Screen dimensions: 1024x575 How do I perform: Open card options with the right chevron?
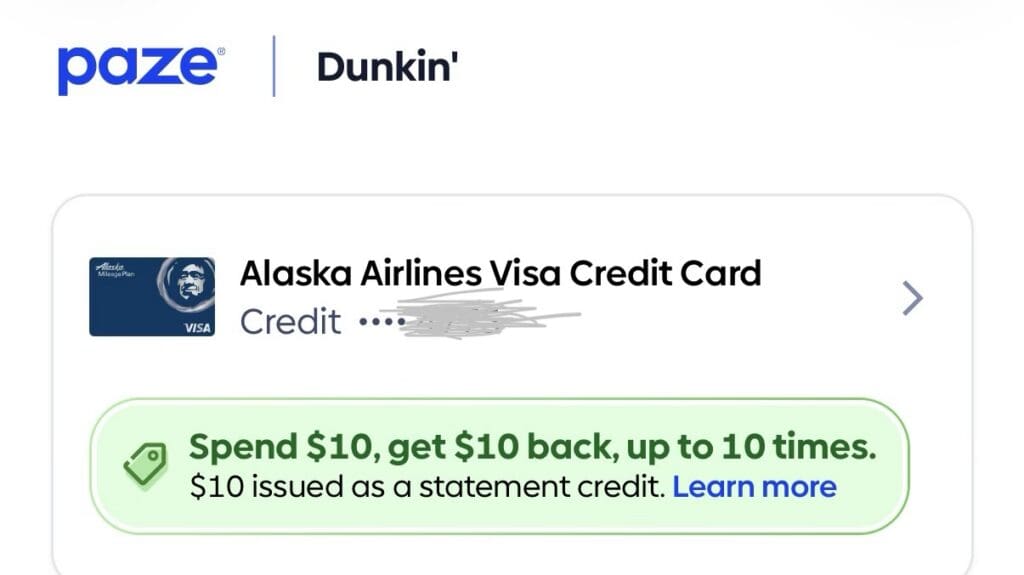click(x=912, y=299)
